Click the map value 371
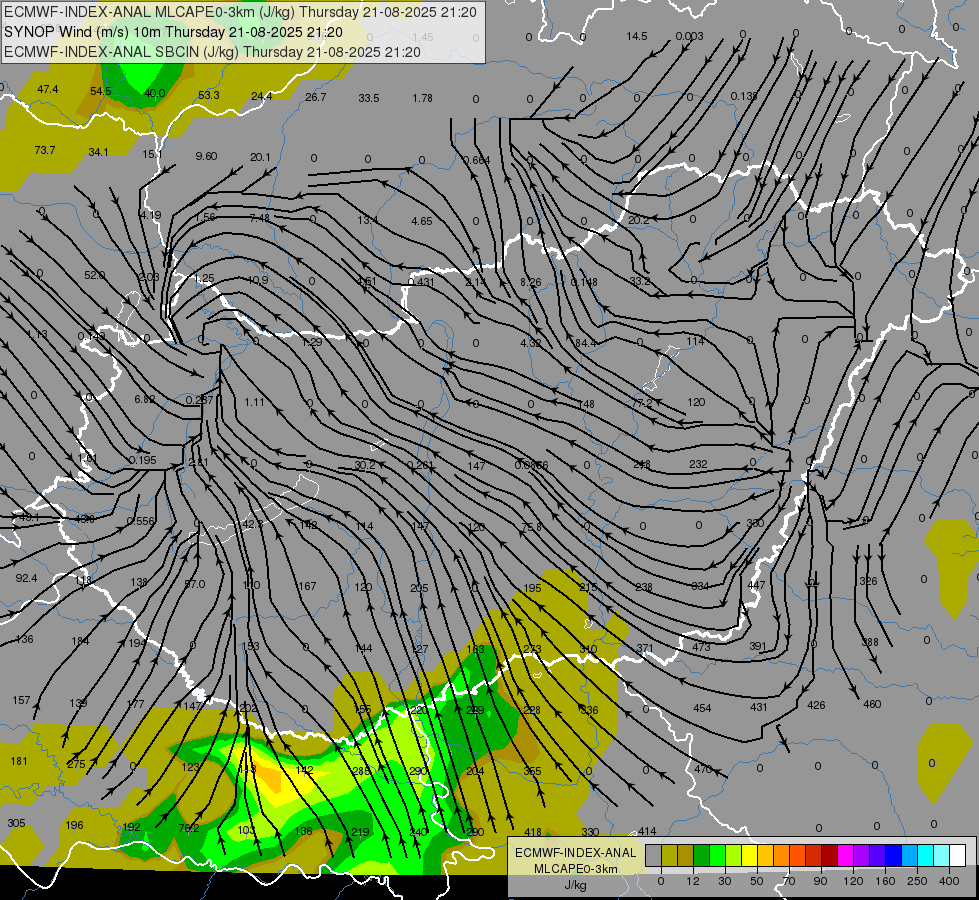979x900 pixels. (x=645, y=648)
